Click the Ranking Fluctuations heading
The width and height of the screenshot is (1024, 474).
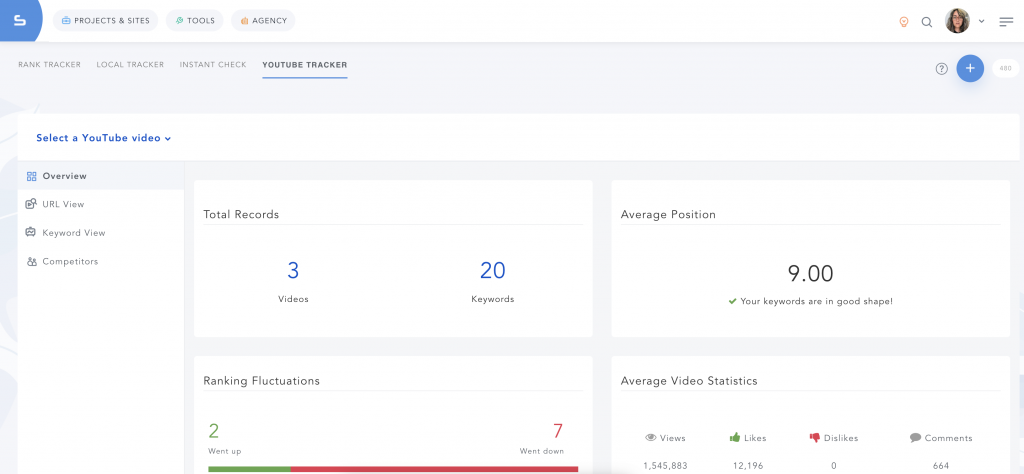261,381
